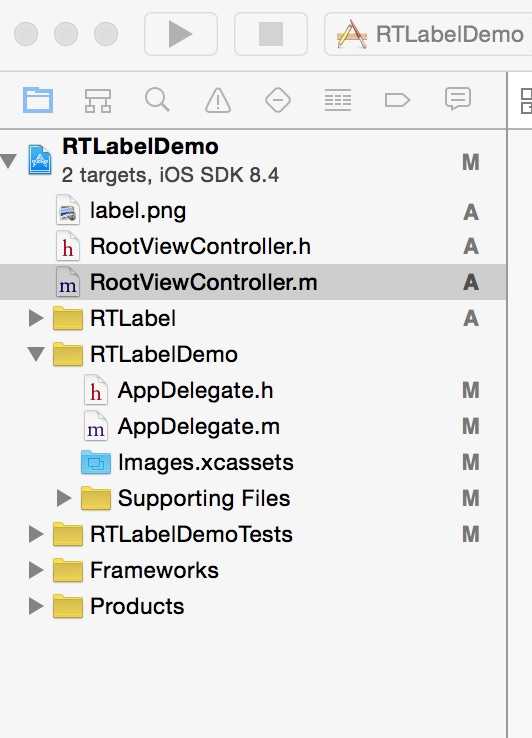Show the Report navigator speech bubble icon

click(458, 99)
